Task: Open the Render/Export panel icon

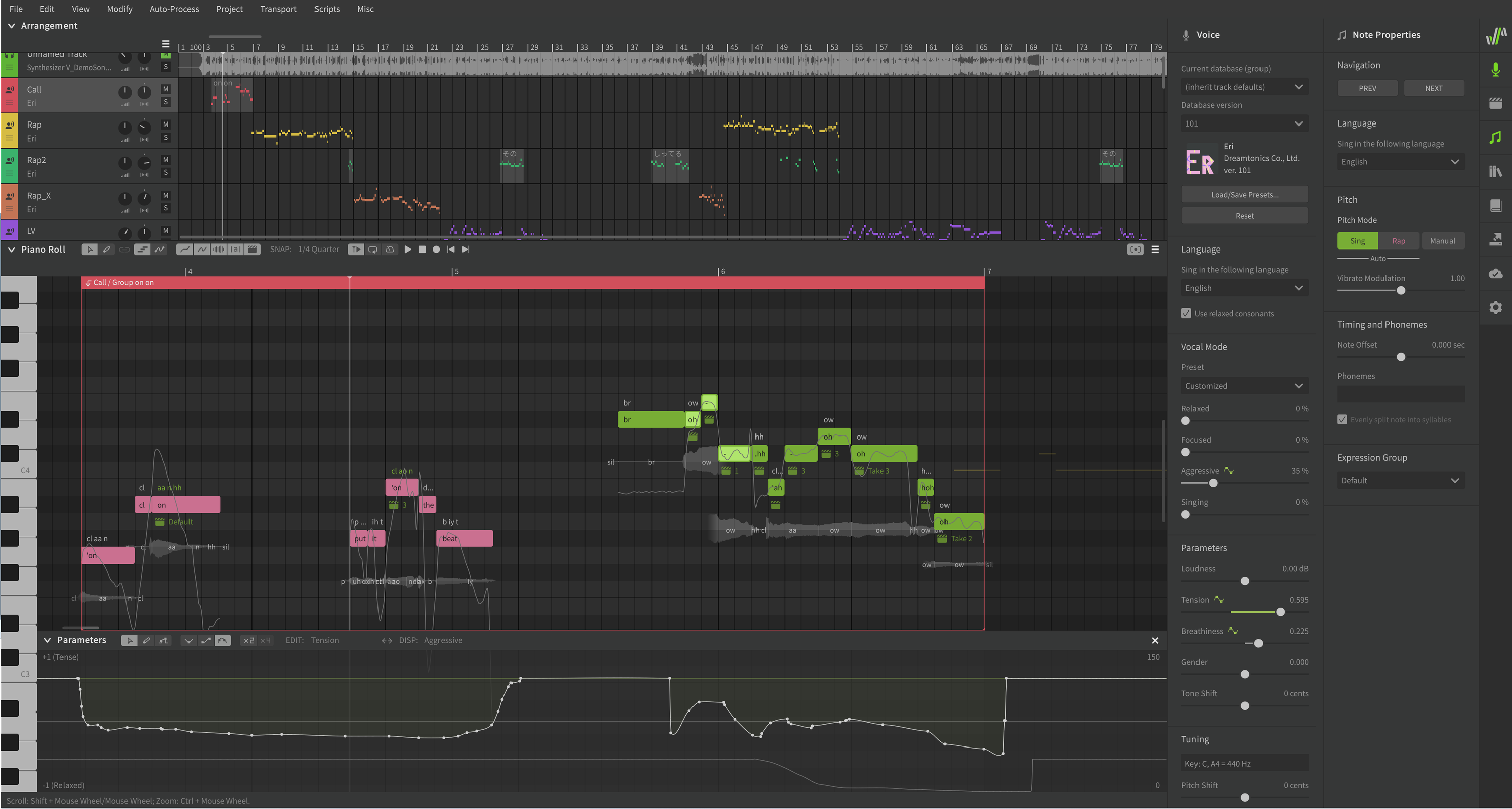Action: click(x=1495, y=239)
